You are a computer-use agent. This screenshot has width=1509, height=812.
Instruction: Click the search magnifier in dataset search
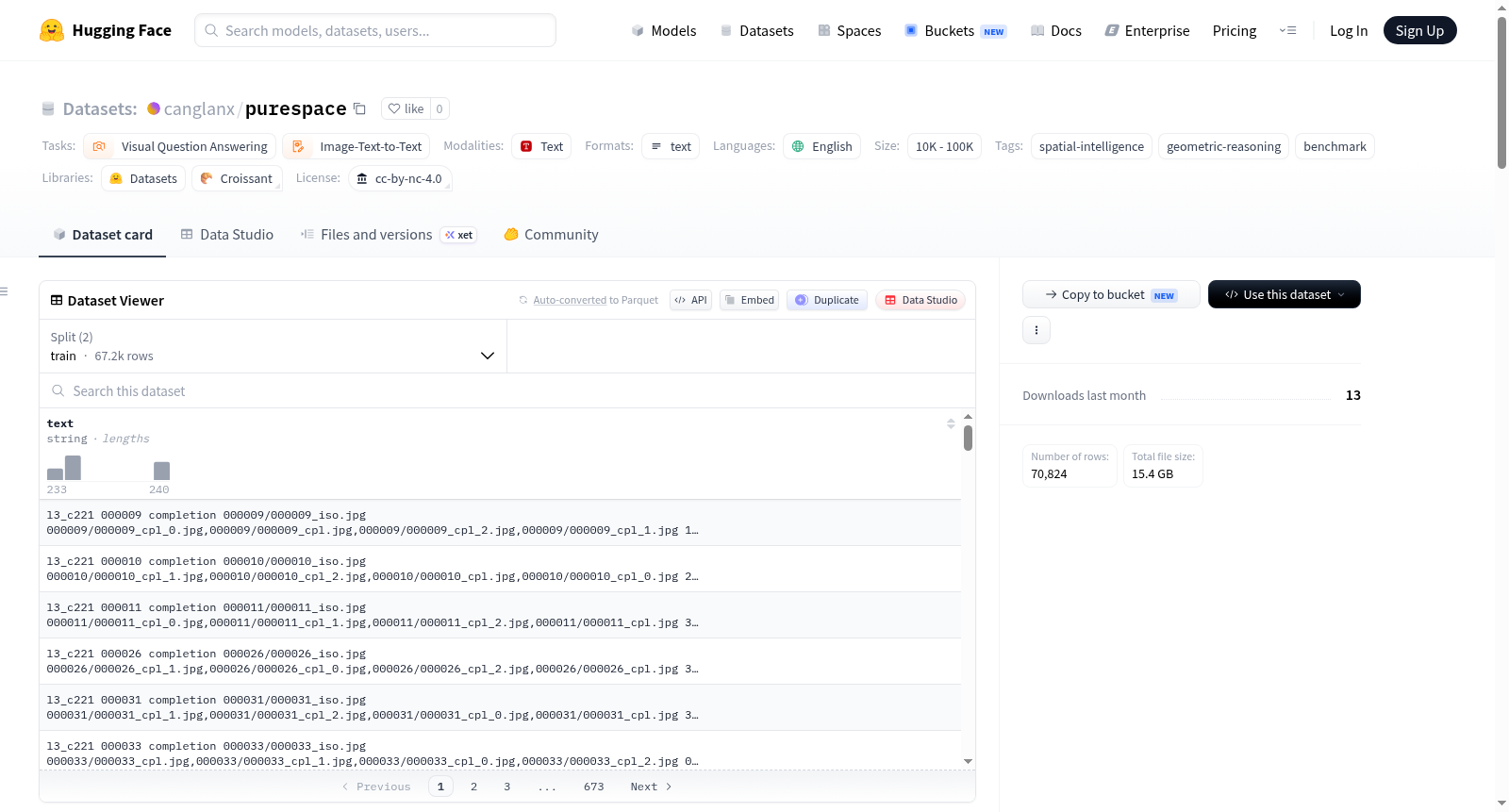click(x=58, y=390)
